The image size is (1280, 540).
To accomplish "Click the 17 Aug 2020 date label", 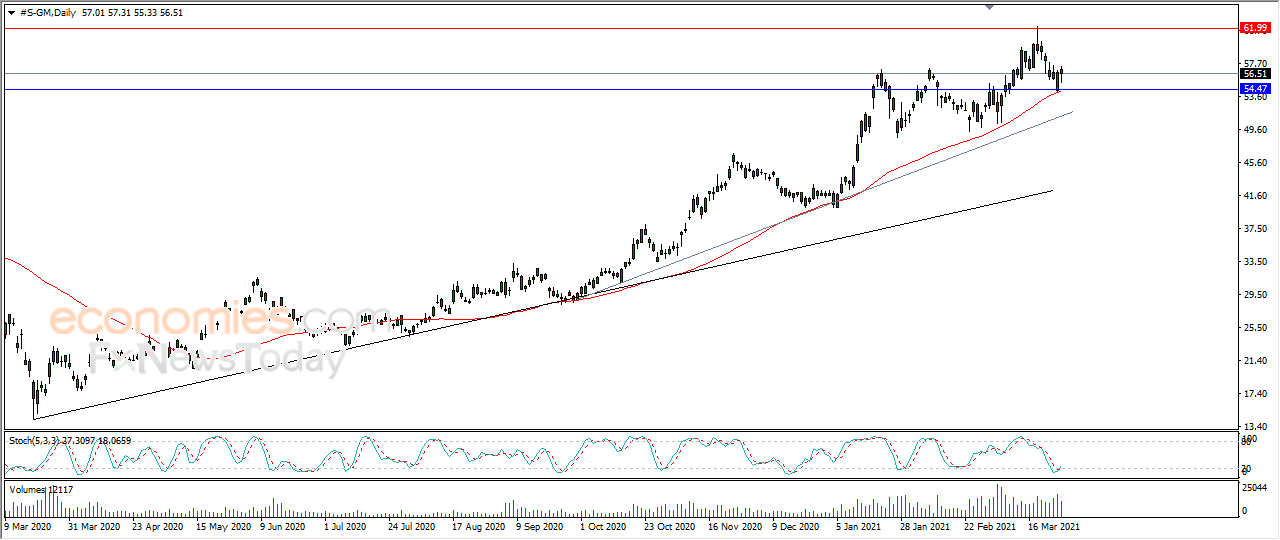I will pyautogui.click(x=477, y=525).
